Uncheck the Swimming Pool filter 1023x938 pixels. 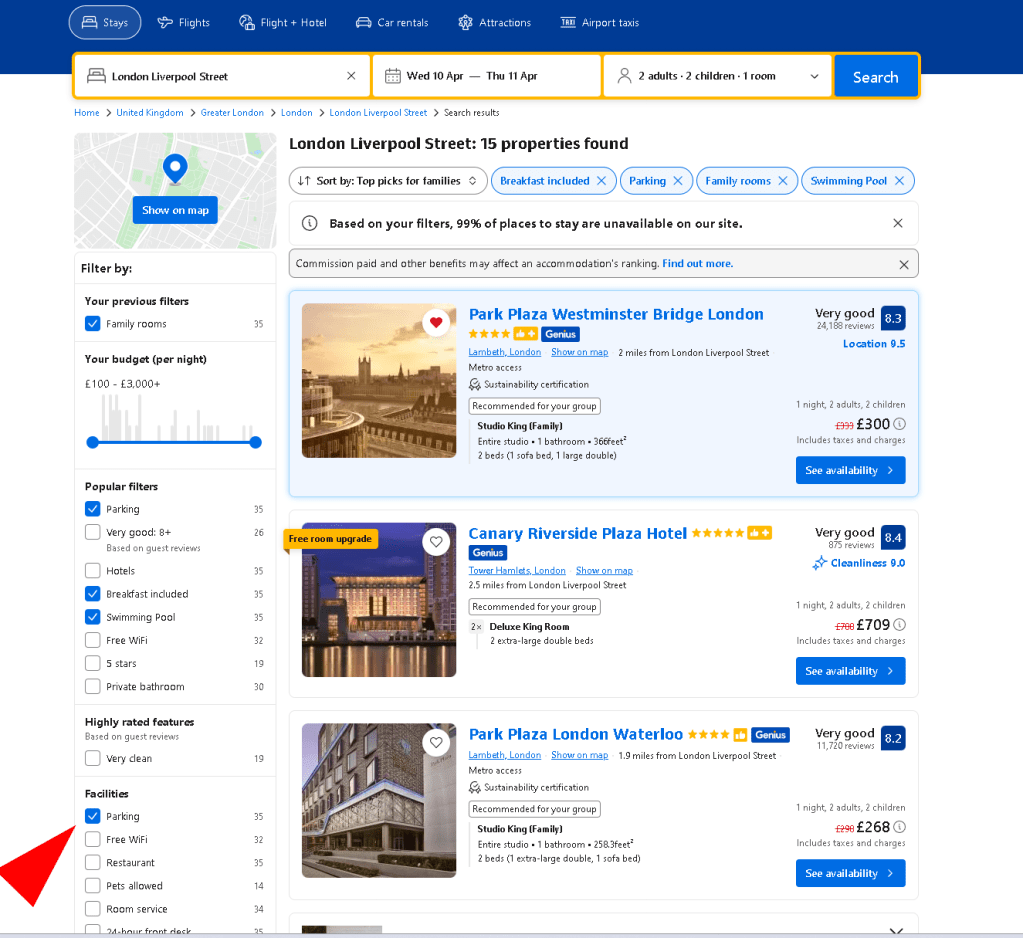[x=93, y=617]
